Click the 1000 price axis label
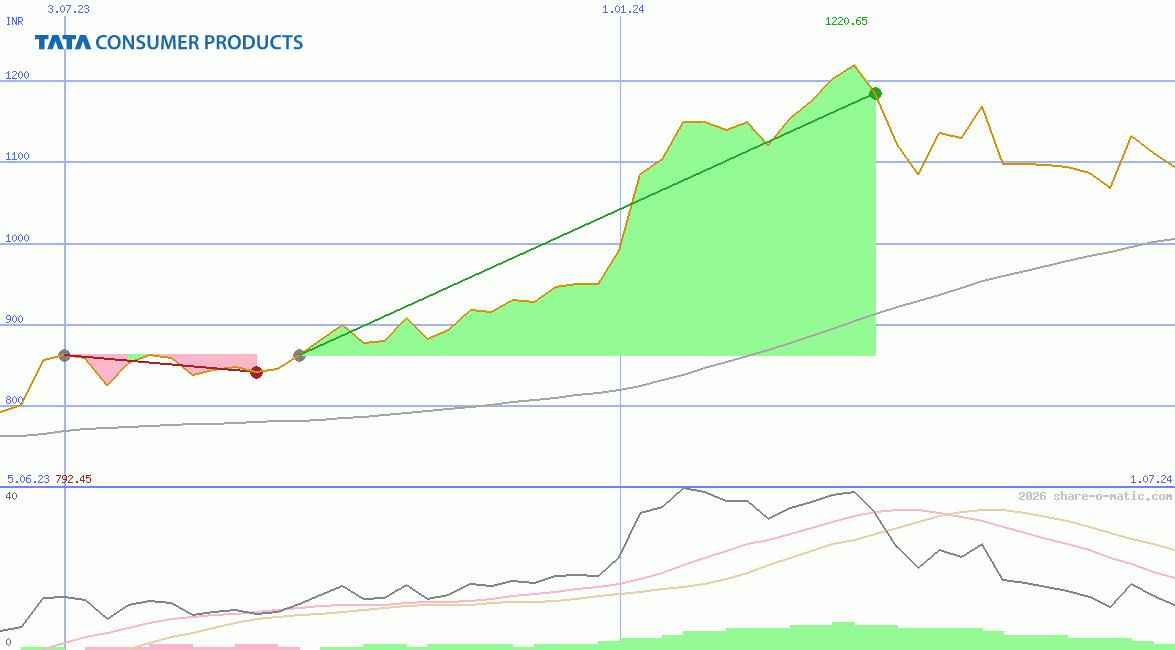Screen dimensions: 1175x650 coord(17,238)
